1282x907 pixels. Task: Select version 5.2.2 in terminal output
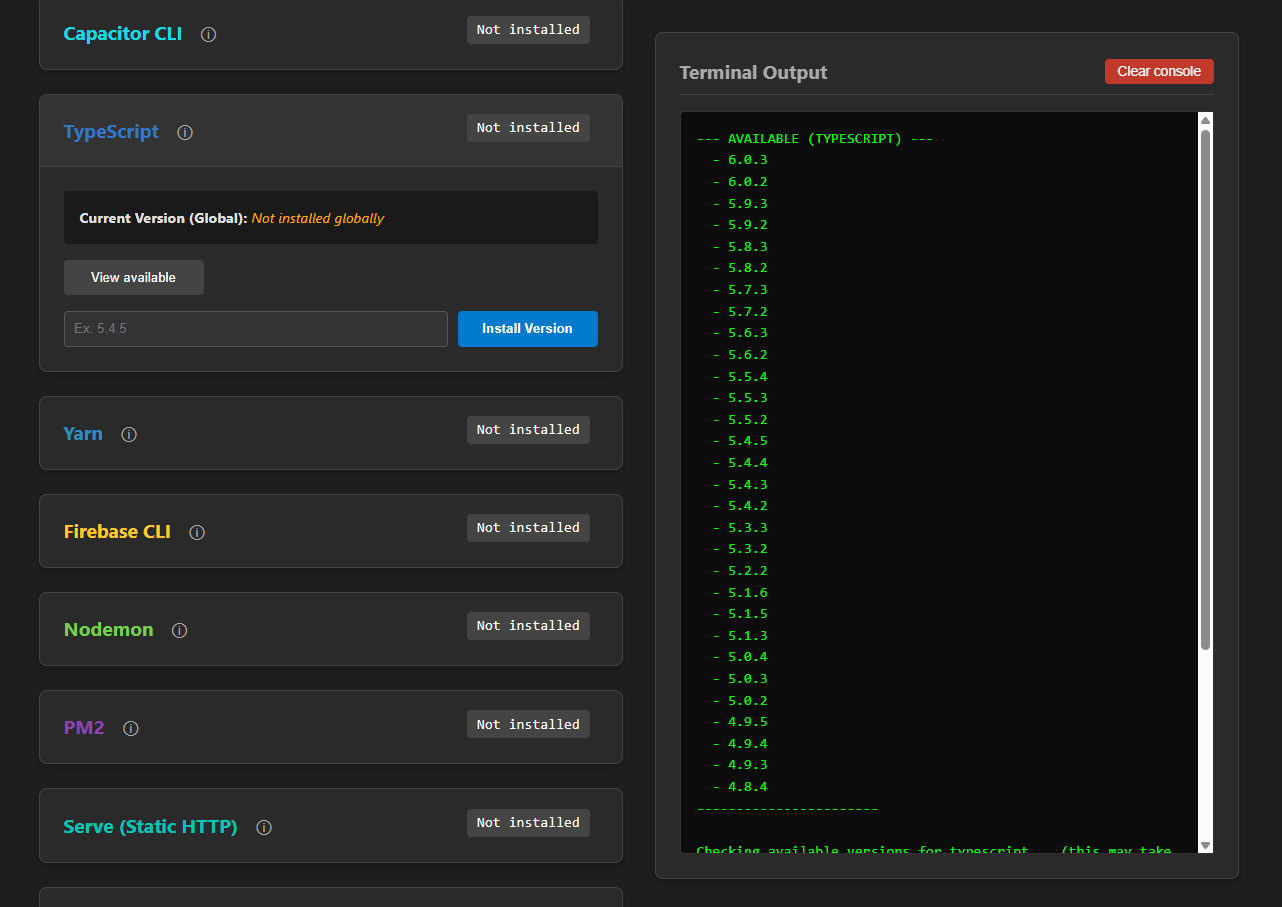pyautogui.click(x=747, y=571)
